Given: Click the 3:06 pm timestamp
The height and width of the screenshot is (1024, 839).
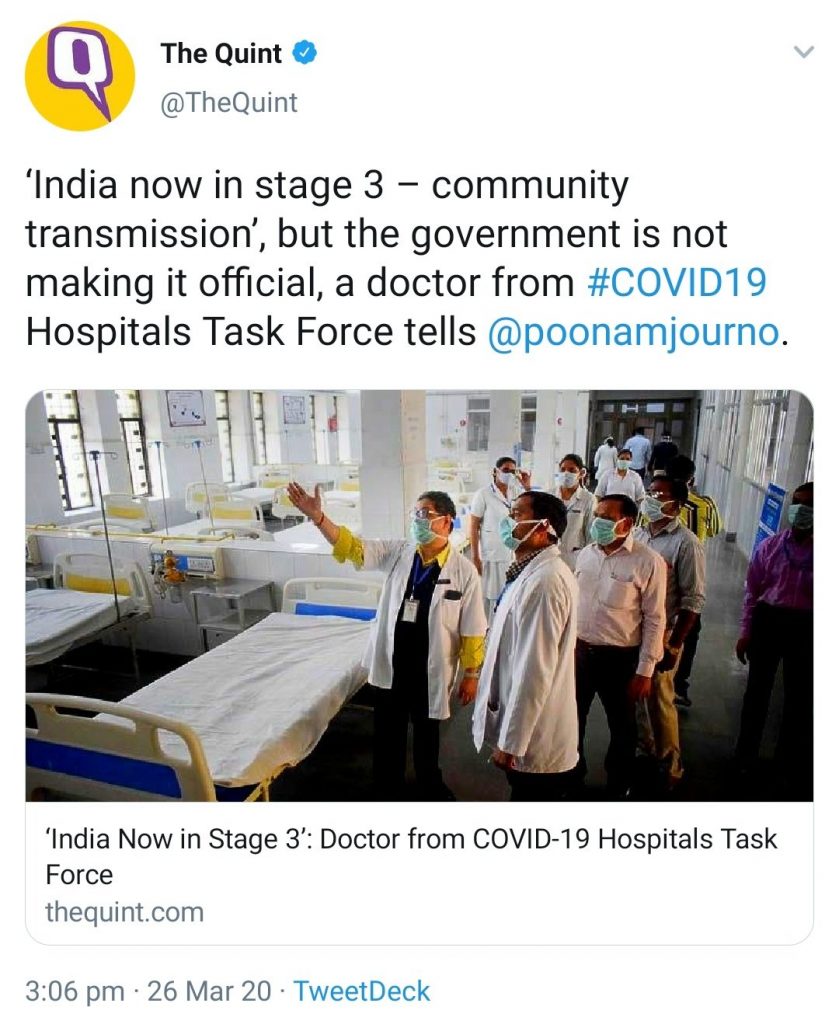Looking at the screenshot, I should coord(74,991).
